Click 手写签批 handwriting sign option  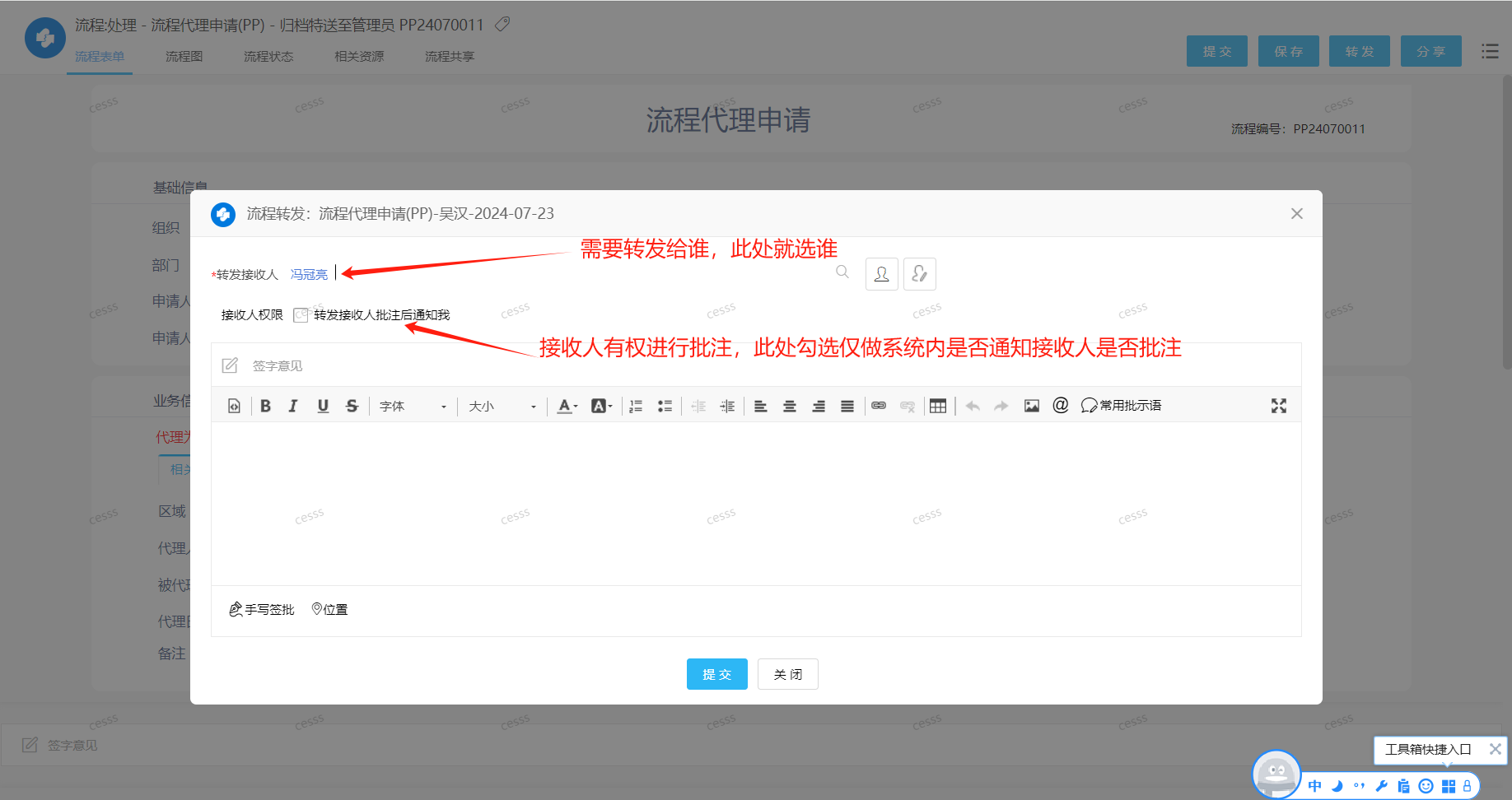261,609
